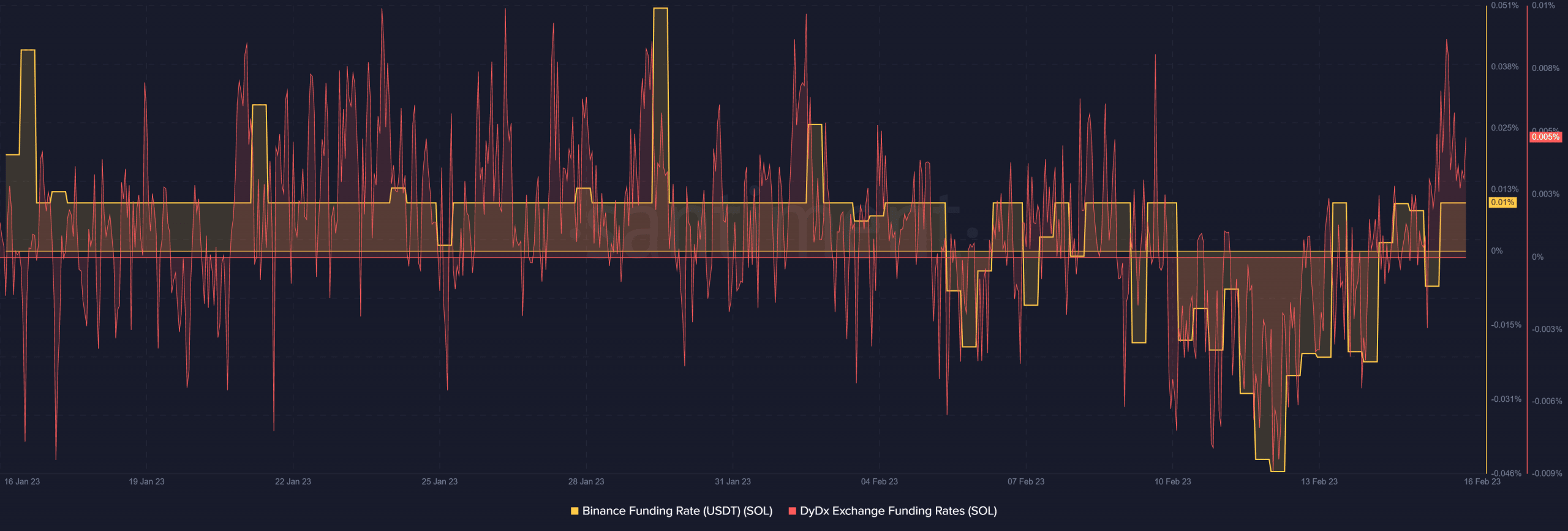
Task: Click the 19 Jan 23 date label
Action: (x=146, y=481)
